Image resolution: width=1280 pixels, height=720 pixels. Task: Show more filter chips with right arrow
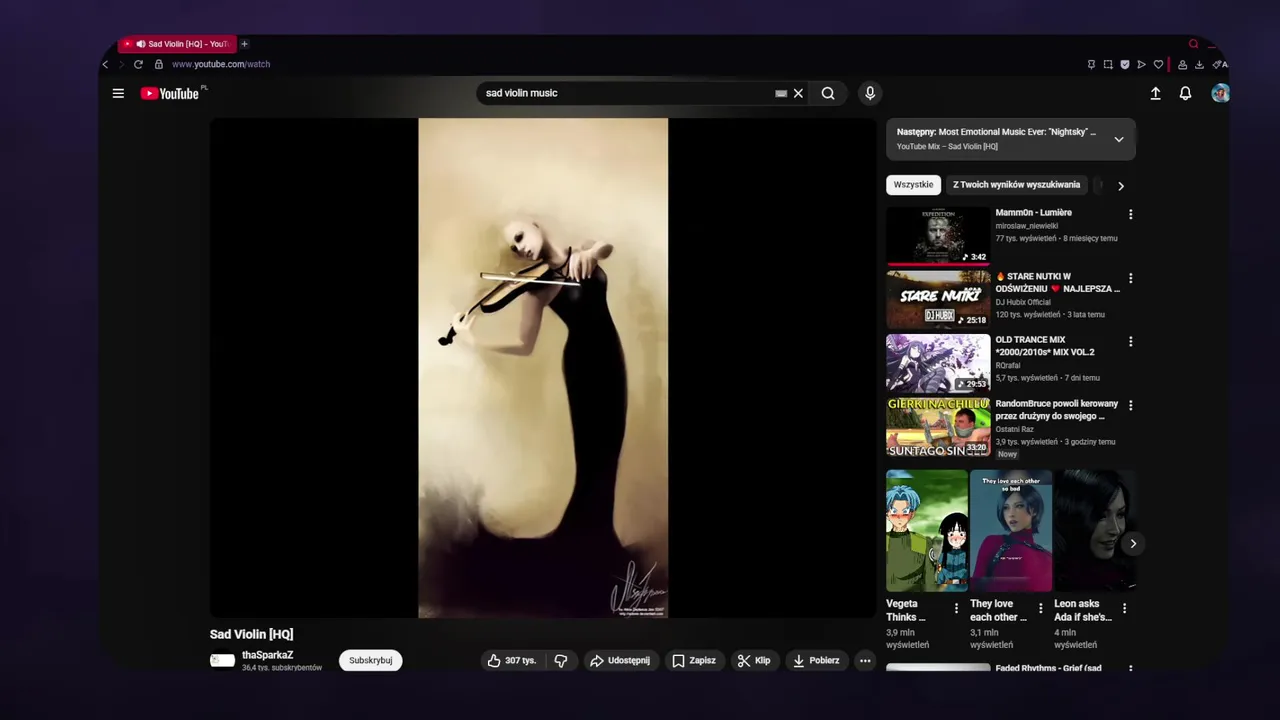[x=1120, y=185]
